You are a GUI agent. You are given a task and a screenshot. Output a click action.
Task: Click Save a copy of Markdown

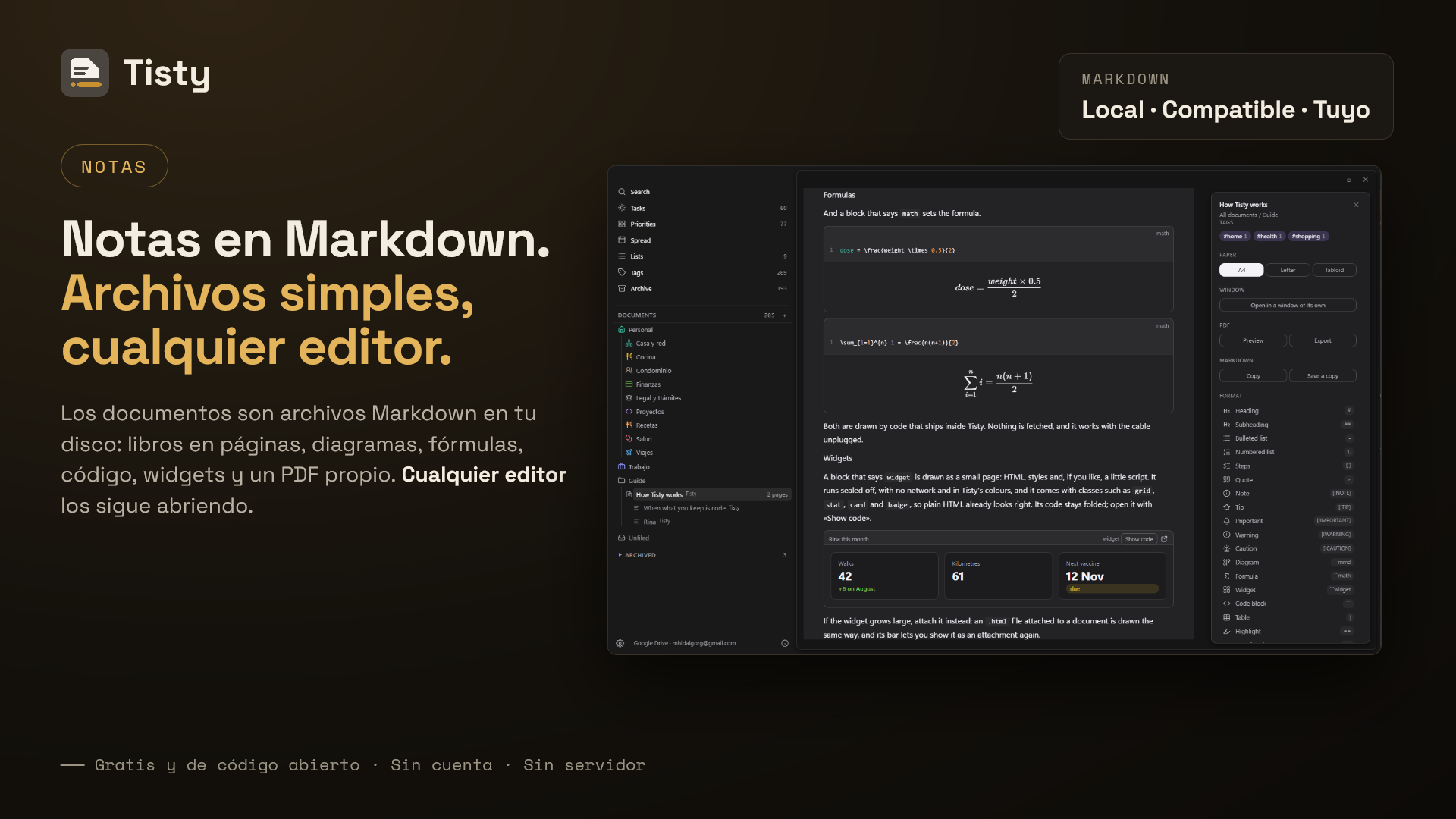tap(1323, 376)
